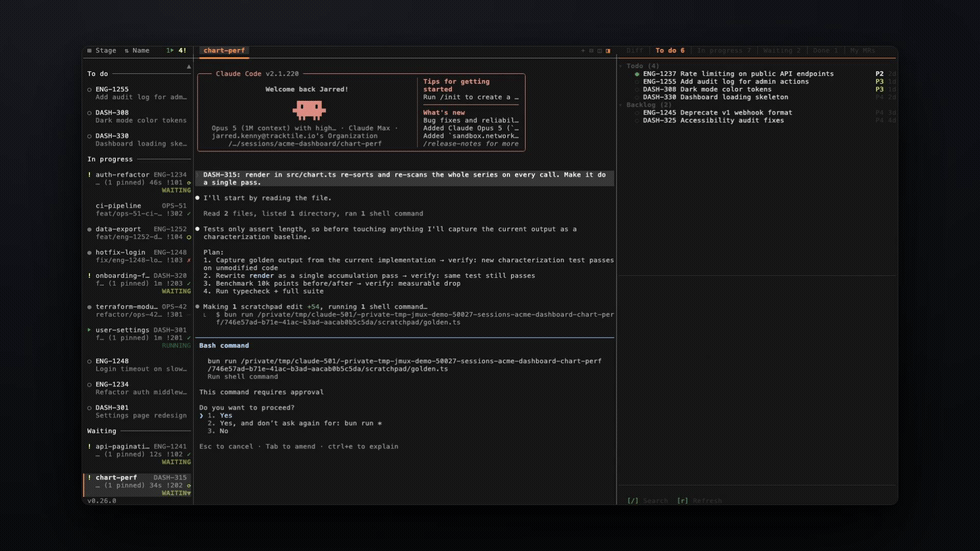The image size is (980, 551).
Task: Click the status dot beside data-export session
Action: [x=89, y=229]
